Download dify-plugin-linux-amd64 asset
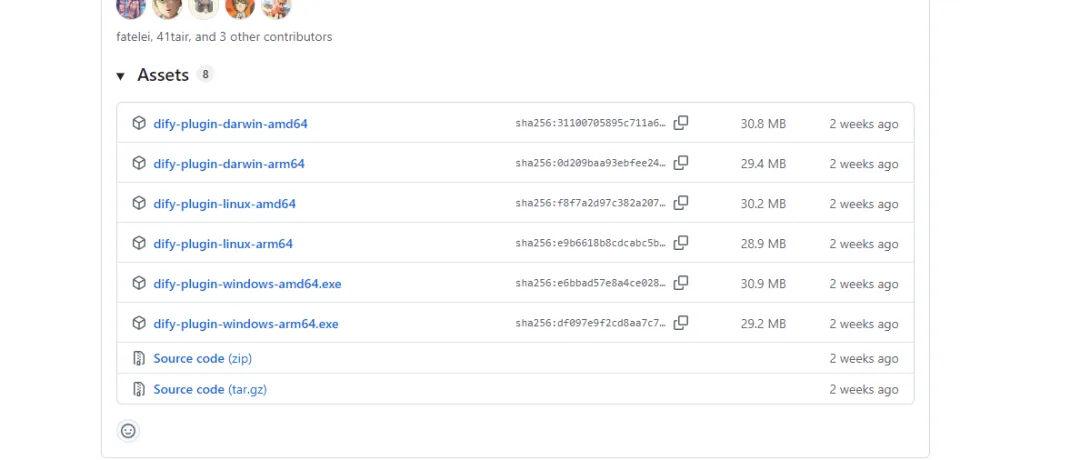Image resolution: width=1080 pixels, height=460 pixels. (225, 204)
